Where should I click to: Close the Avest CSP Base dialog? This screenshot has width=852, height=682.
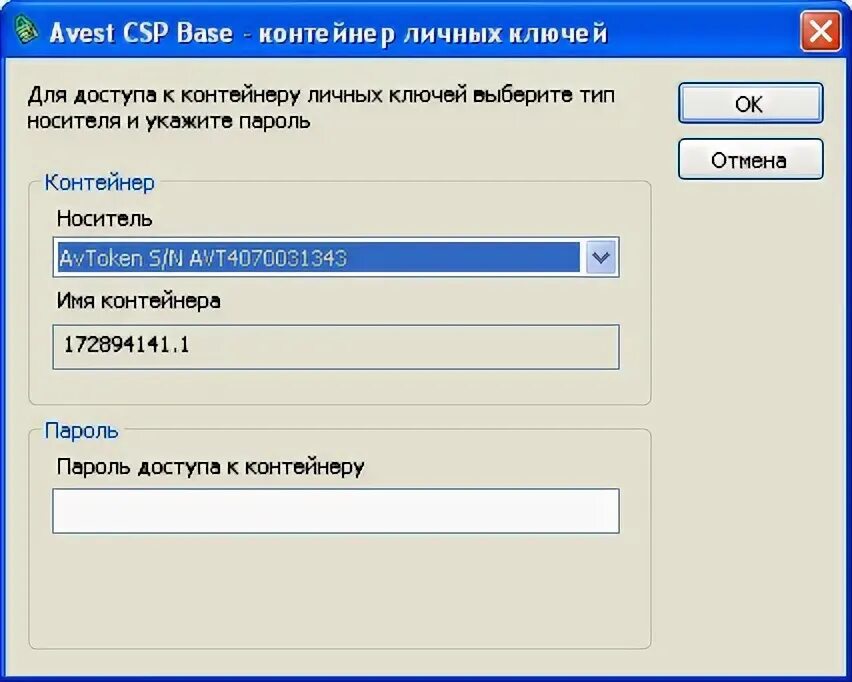[820, 32]
